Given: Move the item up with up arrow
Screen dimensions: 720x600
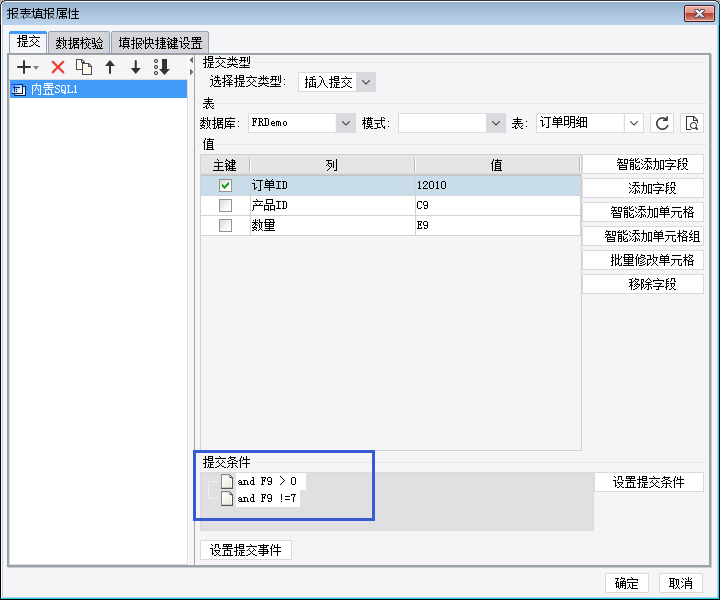Looking at the screenshot, I should tap(110, 67).
